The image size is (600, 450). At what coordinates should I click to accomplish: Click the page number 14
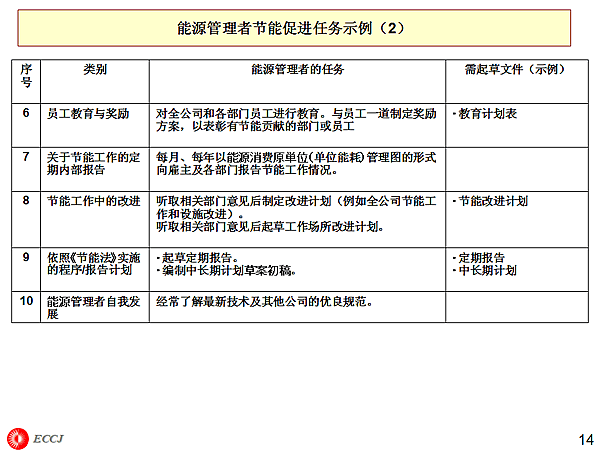tap(586, 440)
